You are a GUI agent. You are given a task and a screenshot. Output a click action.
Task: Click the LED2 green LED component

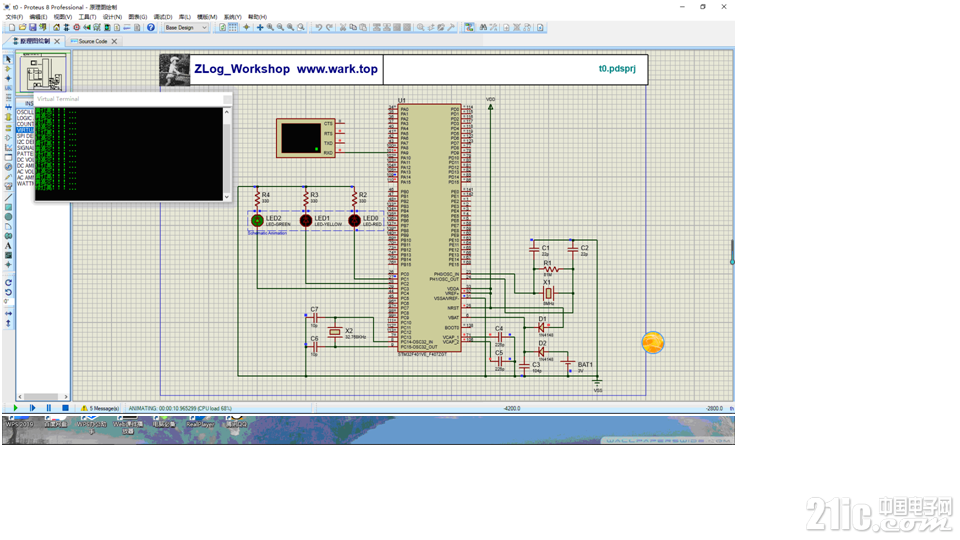pyautogui.click(x=257, y=220)
